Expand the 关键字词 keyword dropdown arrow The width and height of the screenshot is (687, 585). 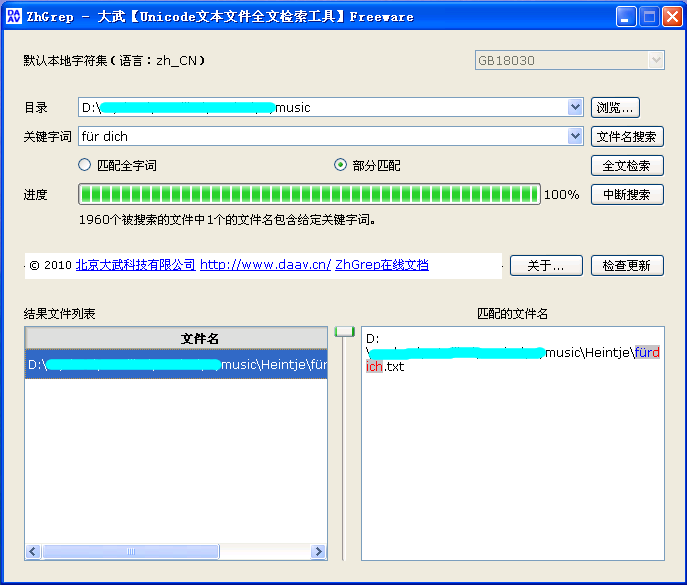pos(575,136)
